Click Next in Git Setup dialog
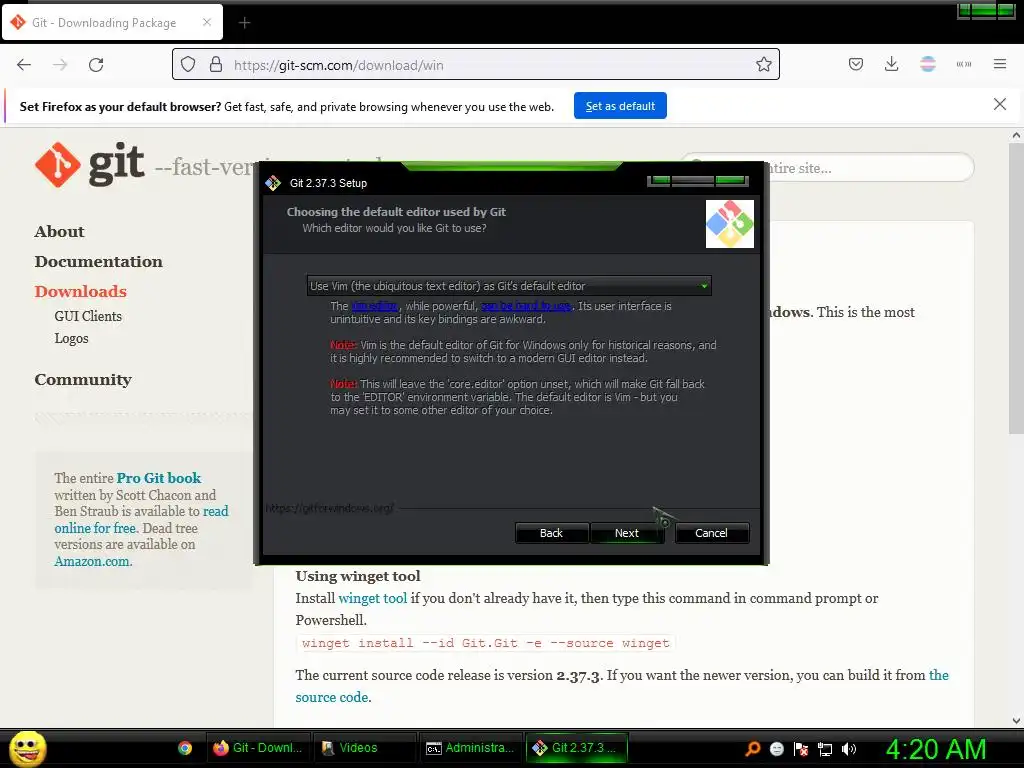Viewport: 1024px width, 768px height. tap(627, 533)
